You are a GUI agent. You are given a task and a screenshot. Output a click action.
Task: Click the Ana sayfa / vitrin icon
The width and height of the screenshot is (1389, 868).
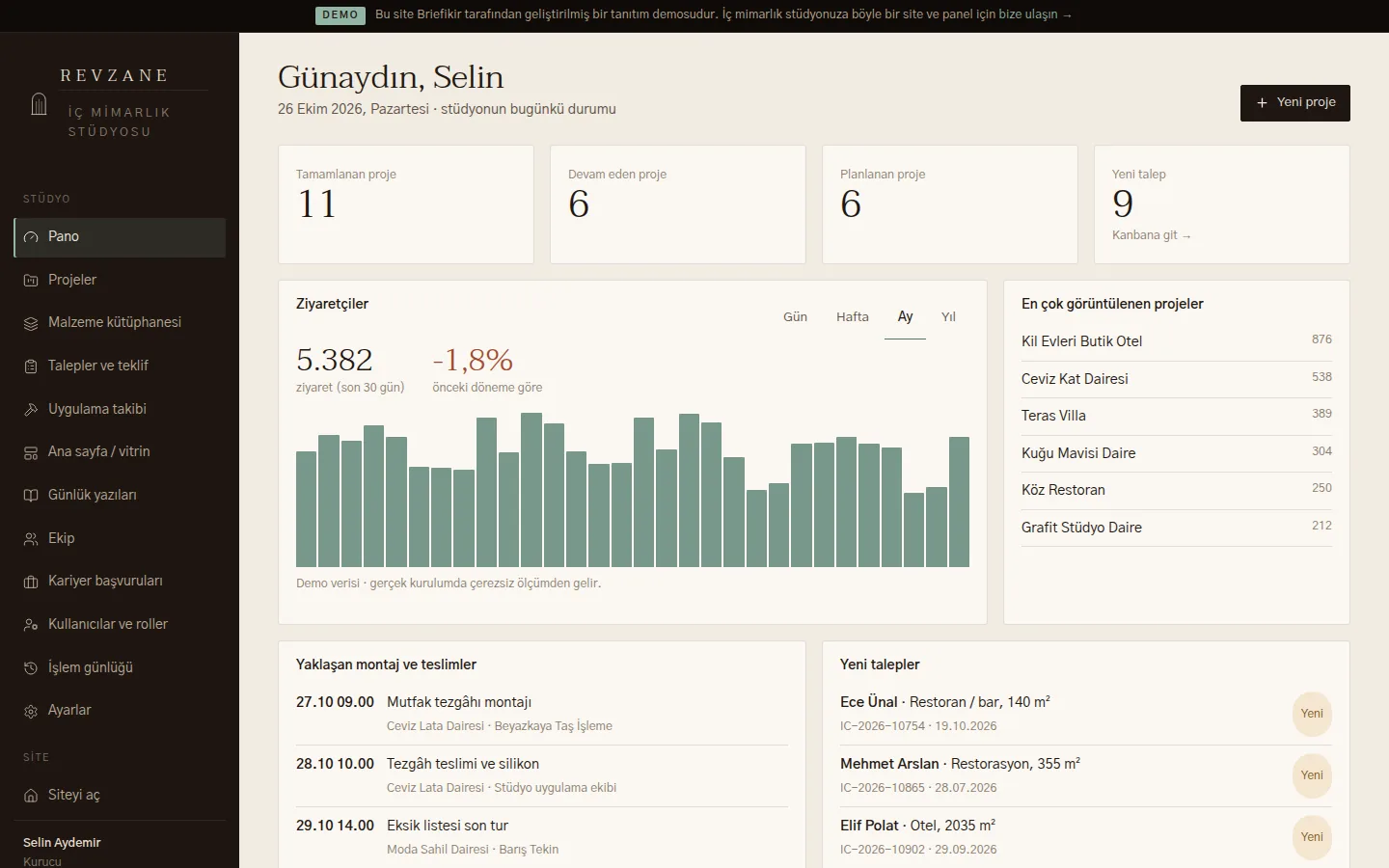pyautogui.click(x=31, y=452)
